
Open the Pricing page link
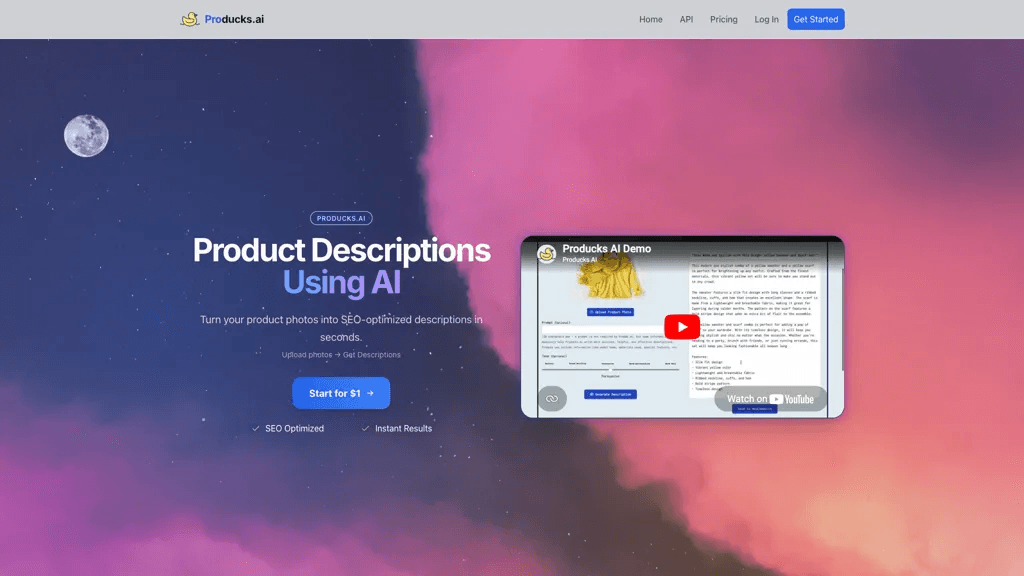(x=724, y=20)
